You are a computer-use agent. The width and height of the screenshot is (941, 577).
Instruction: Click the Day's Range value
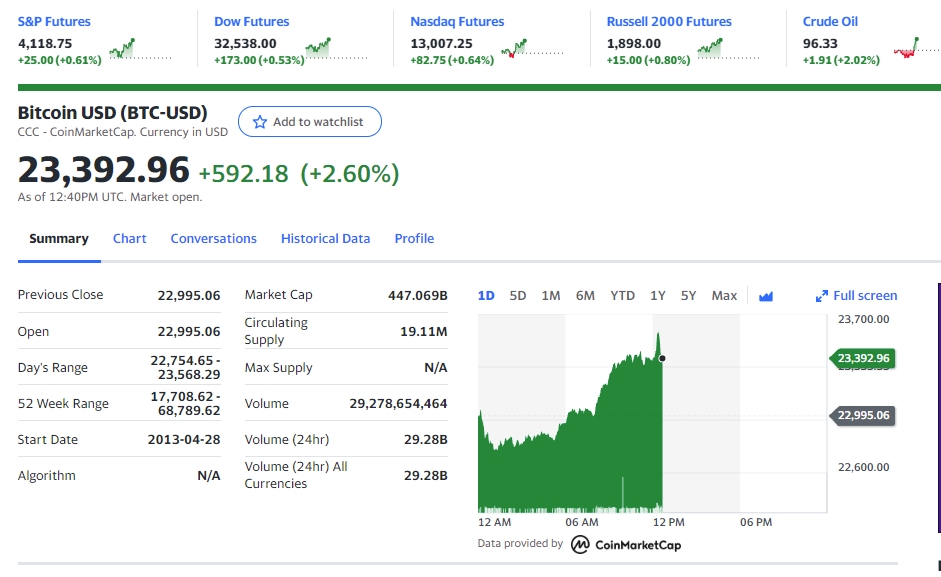(185, 367)
